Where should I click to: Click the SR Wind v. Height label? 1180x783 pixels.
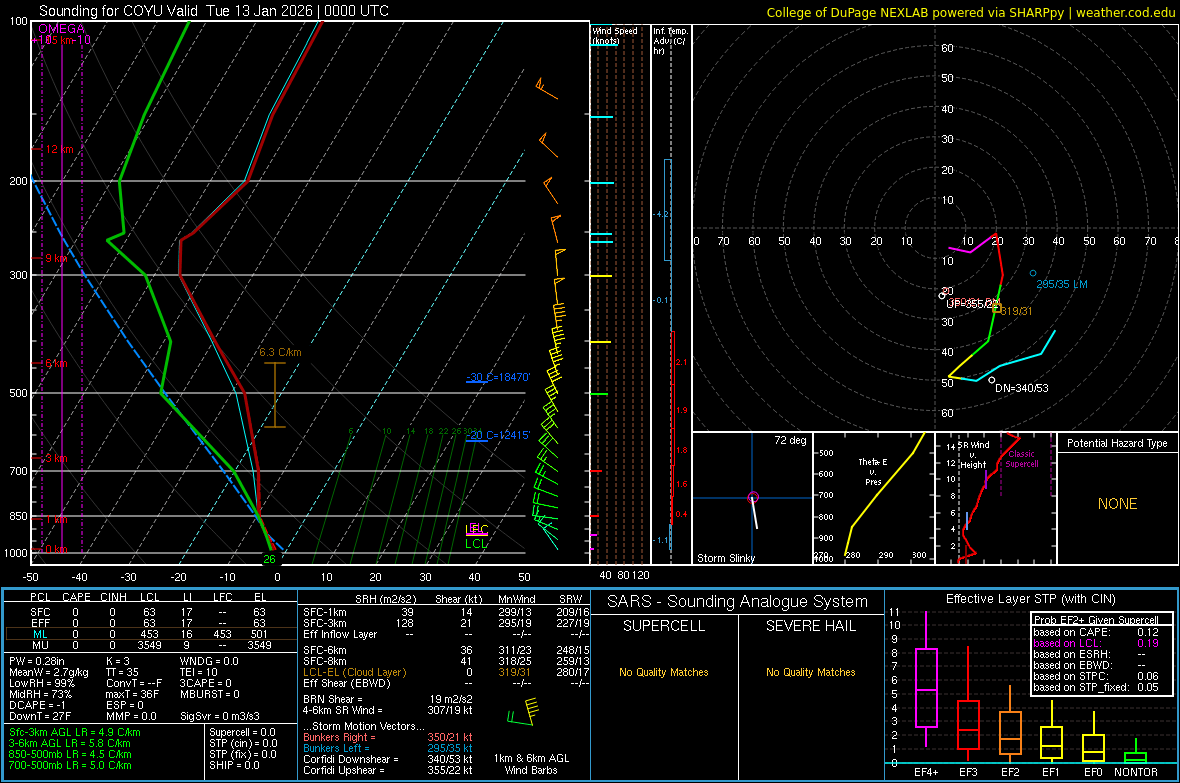[974, 455]
